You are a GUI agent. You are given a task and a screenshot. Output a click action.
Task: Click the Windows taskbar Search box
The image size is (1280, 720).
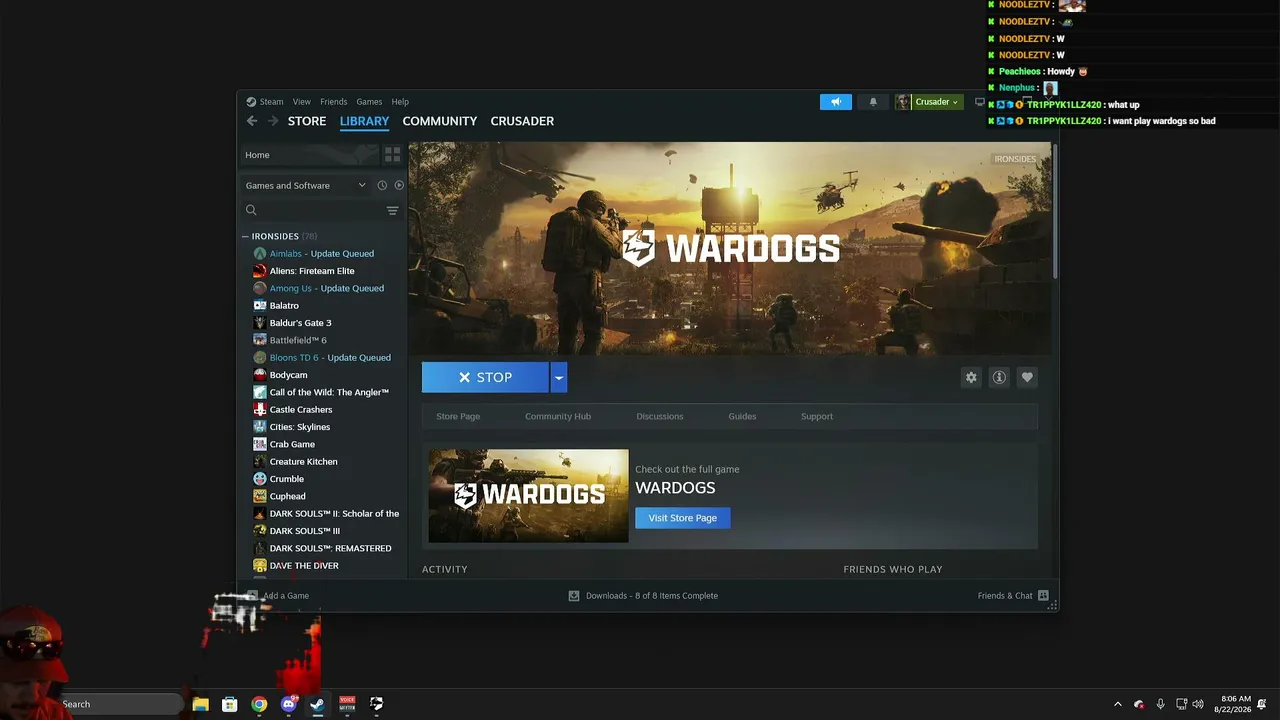click(120, 704)
